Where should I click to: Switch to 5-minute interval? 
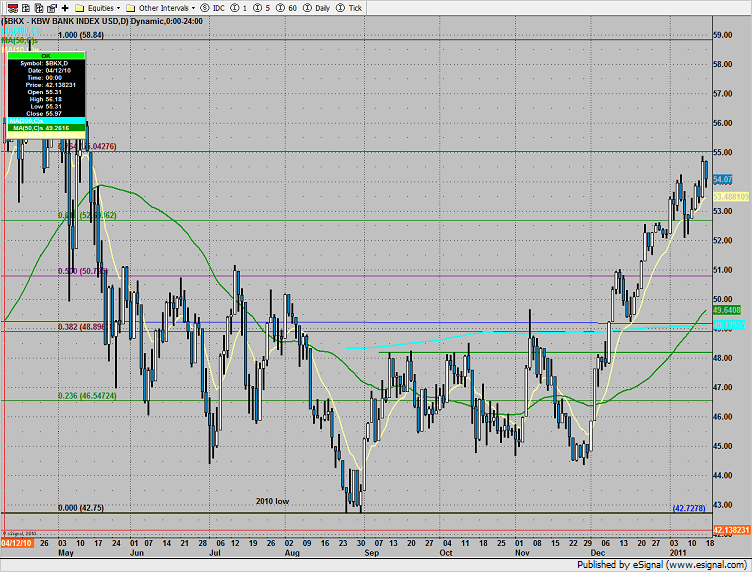(261, 8)
